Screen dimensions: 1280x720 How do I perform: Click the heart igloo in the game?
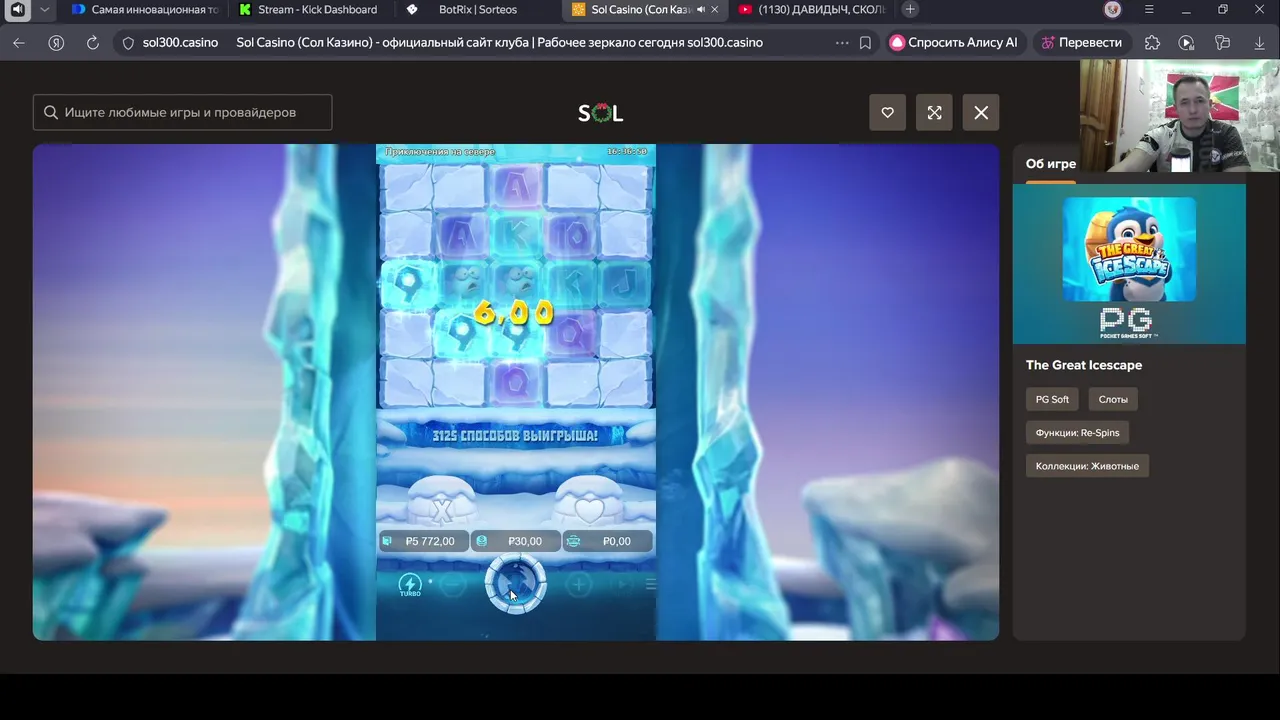589,500
